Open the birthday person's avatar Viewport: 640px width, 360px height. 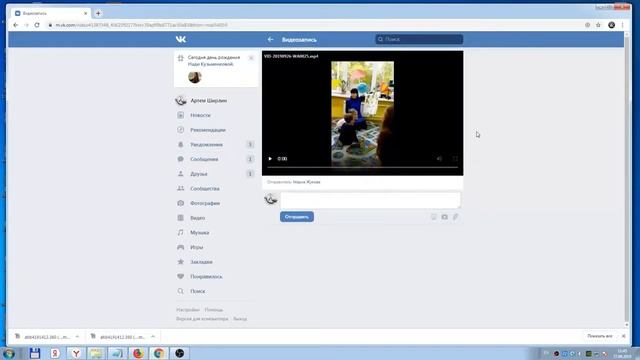pos(195,77)
